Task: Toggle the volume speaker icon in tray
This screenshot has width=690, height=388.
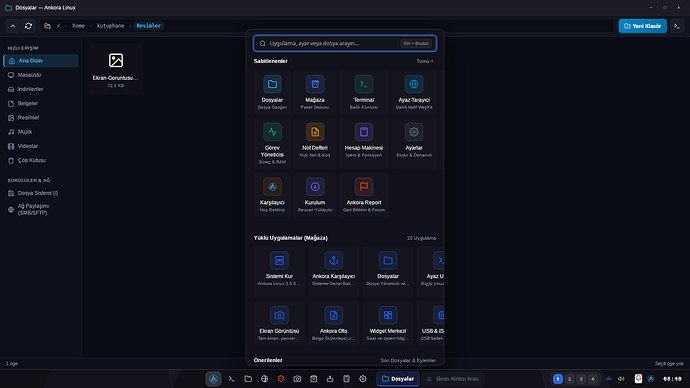Action: (x=621, y=379)
